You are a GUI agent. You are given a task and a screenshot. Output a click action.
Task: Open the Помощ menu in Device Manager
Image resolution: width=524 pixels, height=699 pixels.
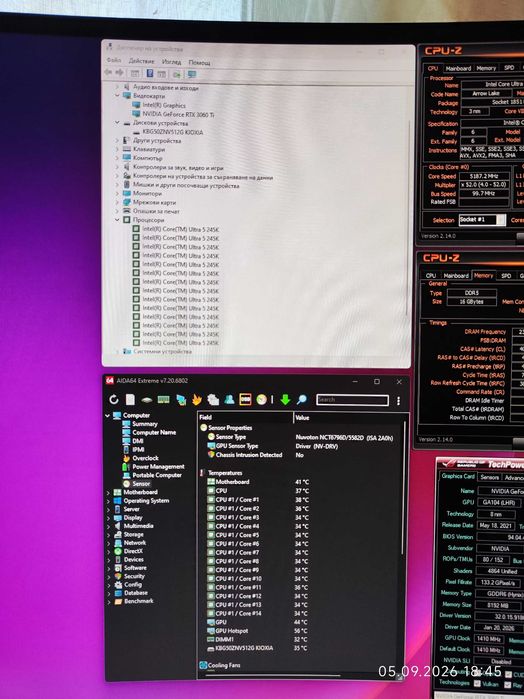pos(199,62)
